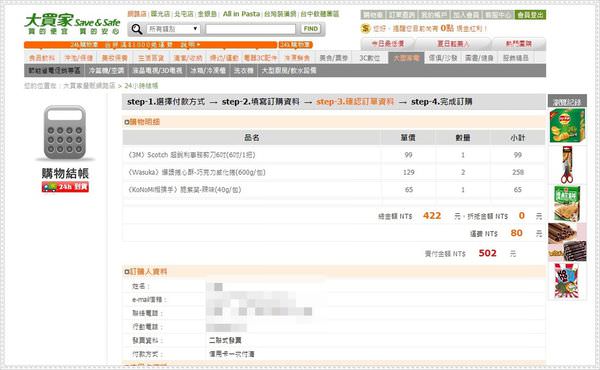Open the chocolate wafer rolls thumbnail

pos(567,242)
